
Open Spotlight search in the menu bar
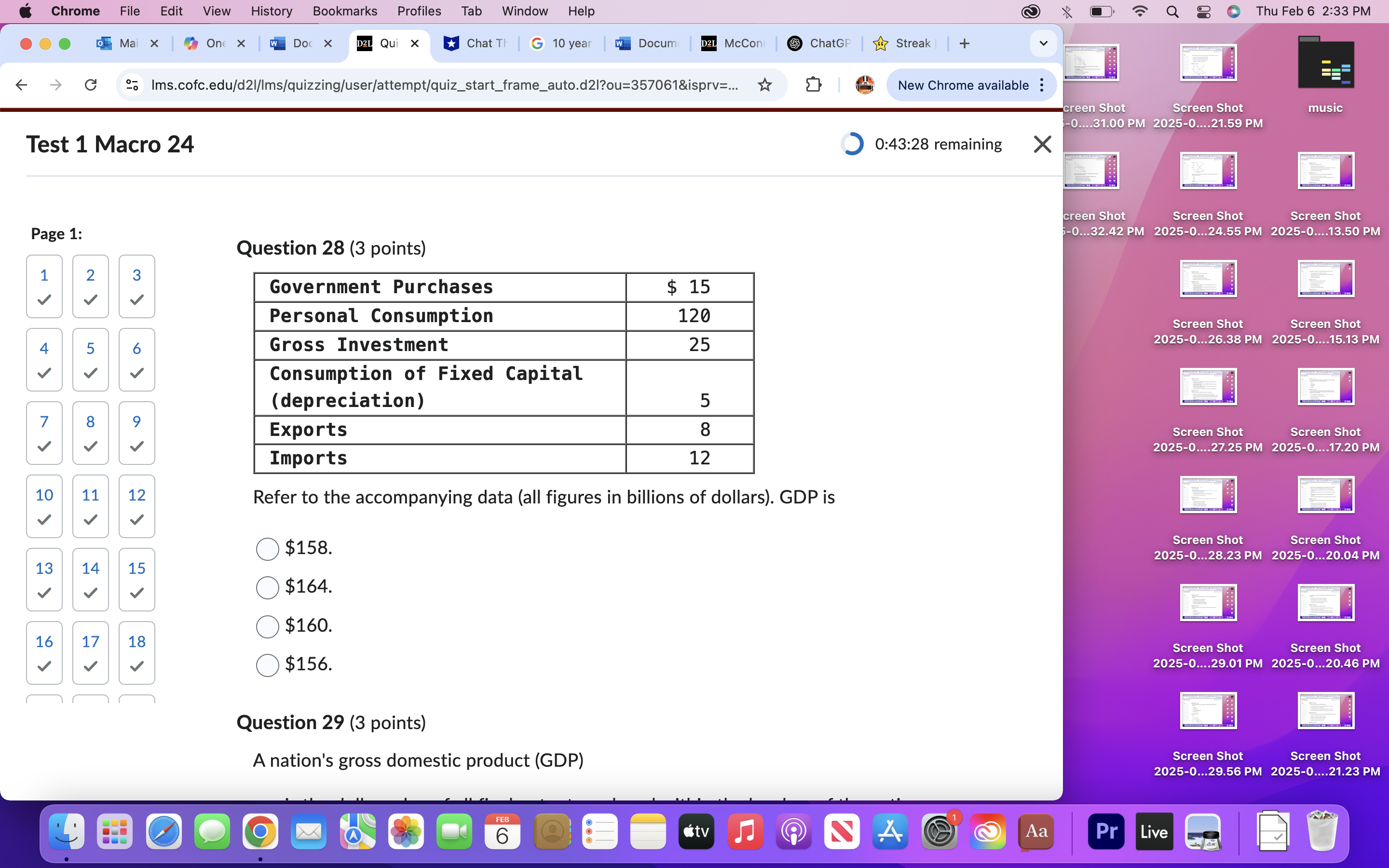click(1172, 11)
